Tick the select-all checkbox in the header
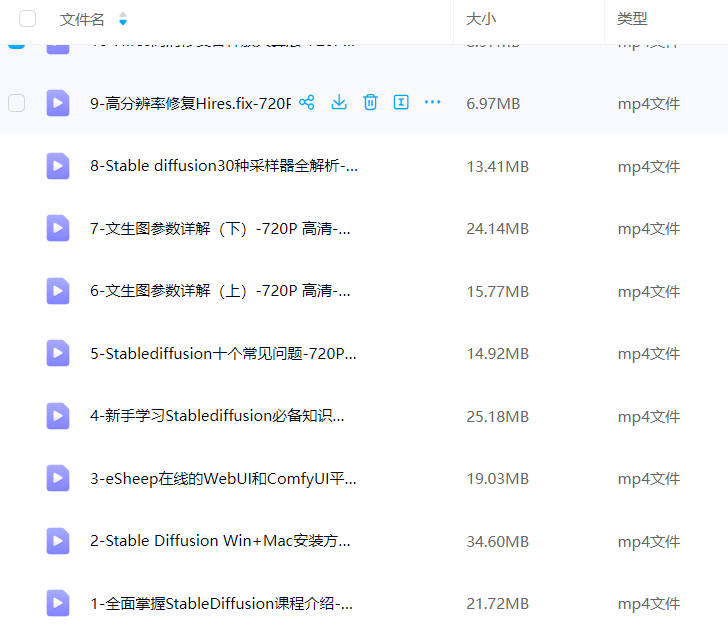This screenshot has height=625, width=728. click(27, 19)
